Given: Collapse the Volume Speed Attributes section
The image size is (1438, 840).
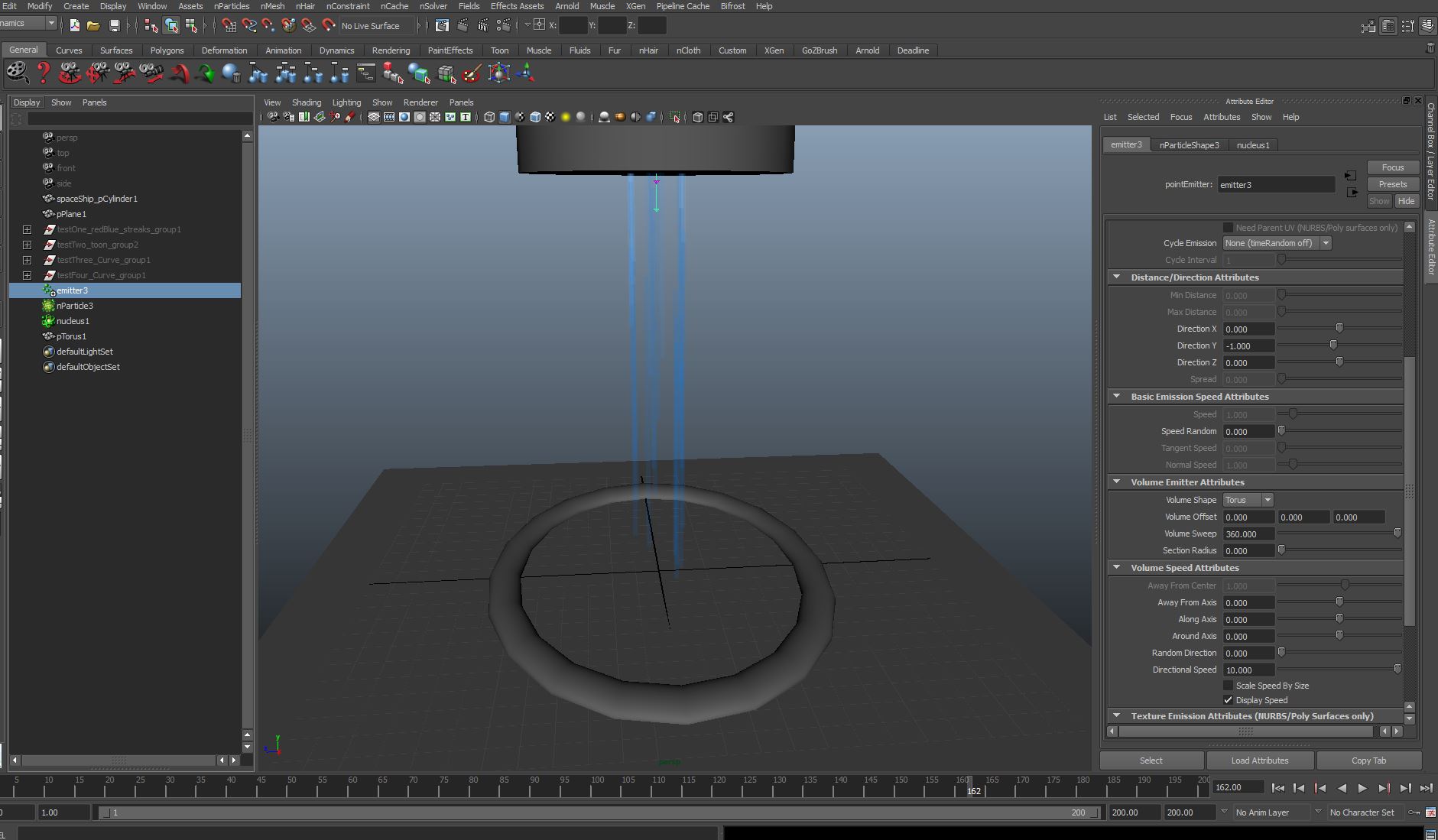Looking at the screenshot, I should (1117, 568).
